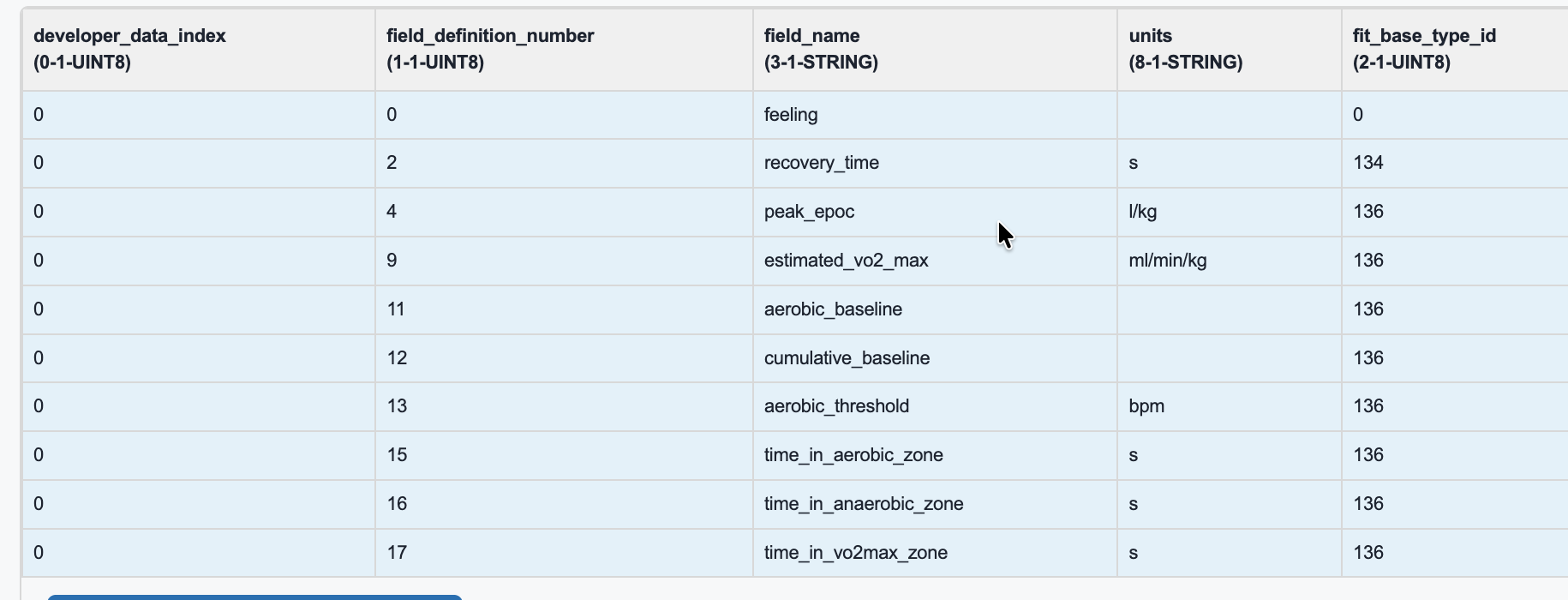Select the 'cumulative_baseline' cell
Image resolution: width=1568 pixels, height=600 pixels.
[847, 358]
